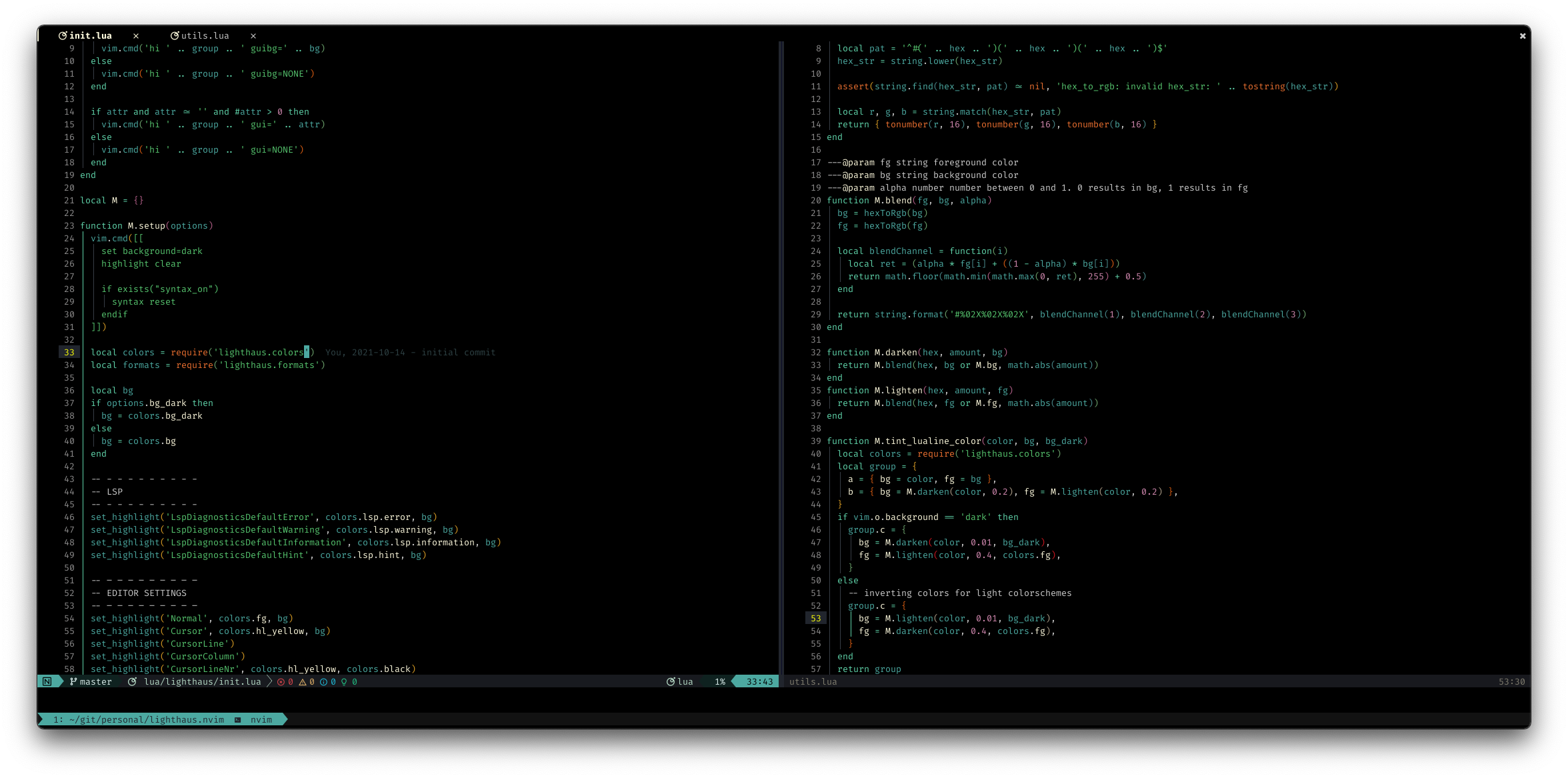Switch to the init.lua buffer tab
Viewport: 1568px width, 778px height.
click(x=90, y=35)
